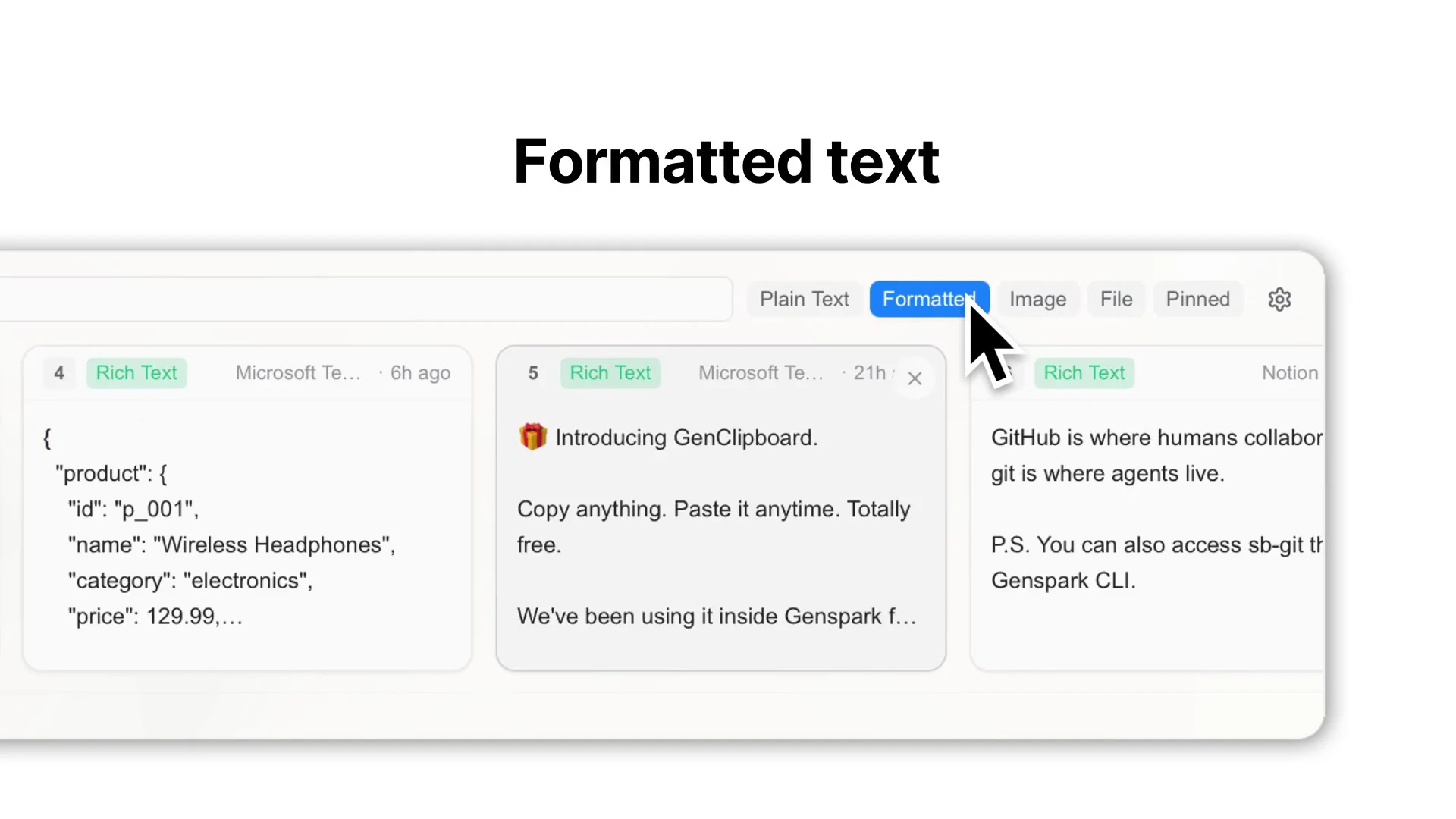Click the "Formatted text" heading
Viewport: 1456px width, 819px height.
(x=726, y=162)
